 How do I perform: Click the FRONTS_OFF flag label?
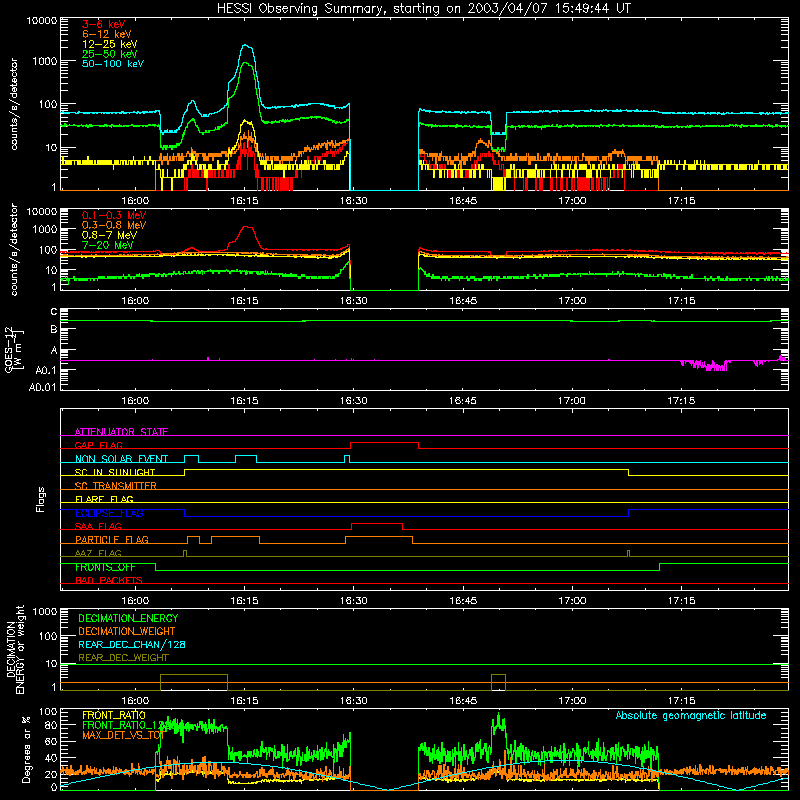[x=105, y=567]
